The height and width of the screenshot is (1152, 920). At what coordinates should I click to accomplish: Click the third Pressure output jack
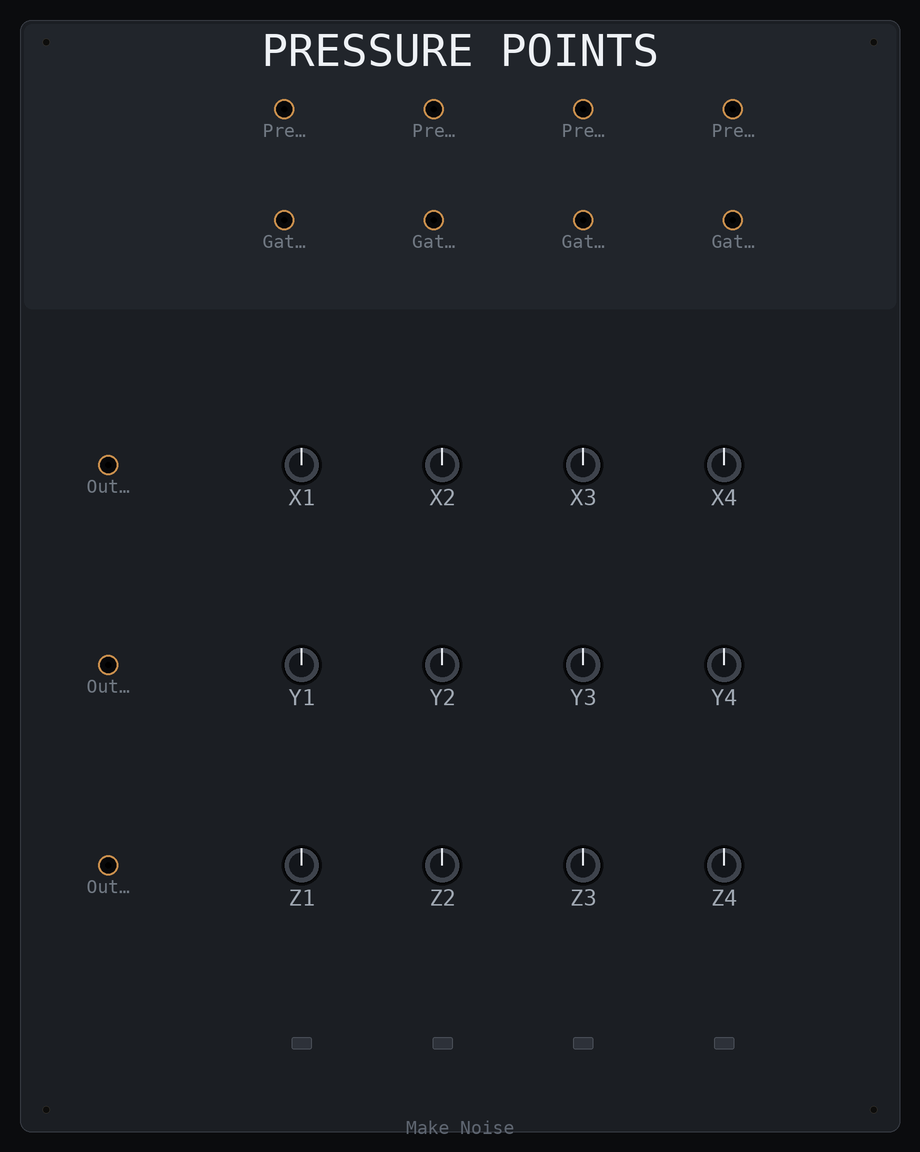pos(583,109)
